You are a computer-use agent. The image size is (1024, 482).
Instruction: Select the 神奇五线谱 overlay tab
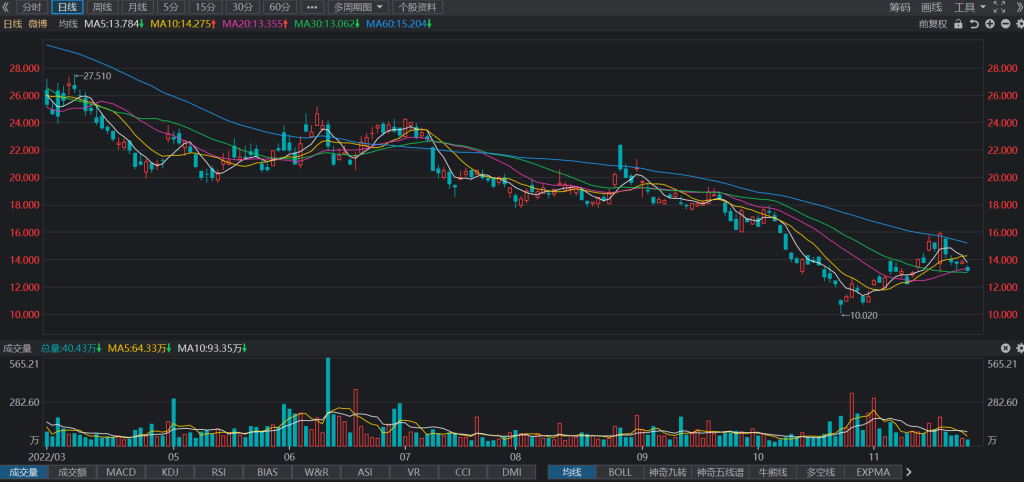pos(720,472)
